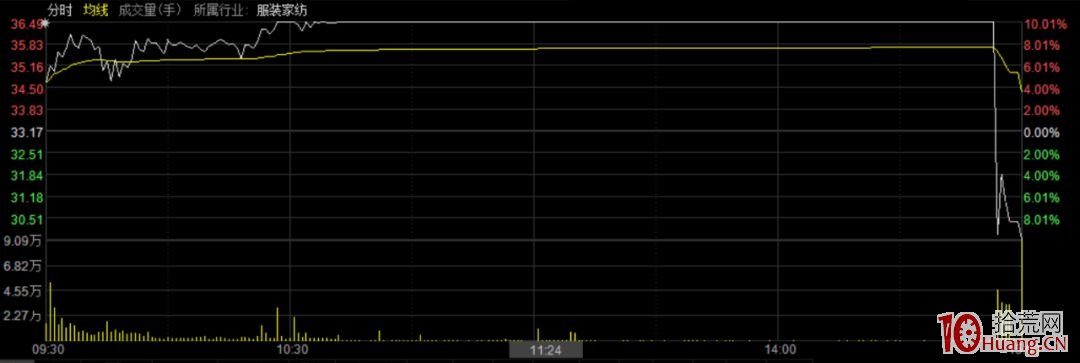This screenshot has height=363, width=1080.
Task: Click the 09:30 time axis label
Action: tap(48, 350)
